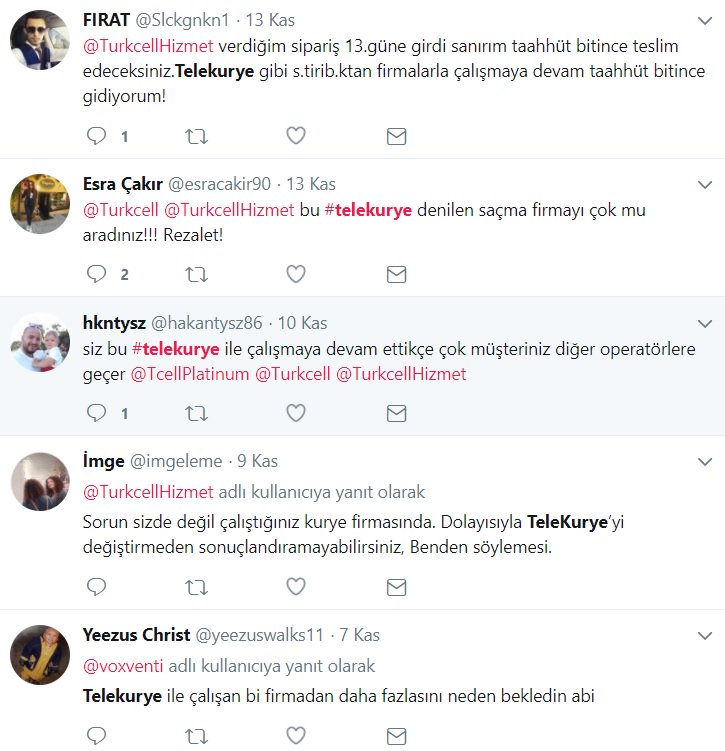Image resolution: width=725 pixels, height=751 pixels.
Task: Retweet Yeezus Christ's tweet
Action: coord(196,736)
